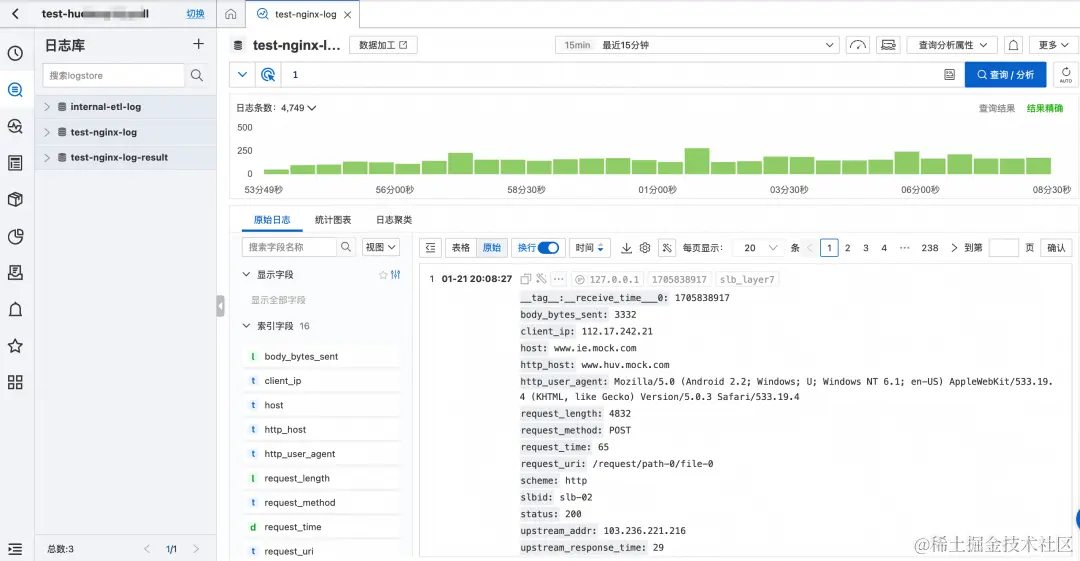Open the dashboard list sidebar icon
The width and height of the screenshot is (1080, 561).
pos(15,163)
